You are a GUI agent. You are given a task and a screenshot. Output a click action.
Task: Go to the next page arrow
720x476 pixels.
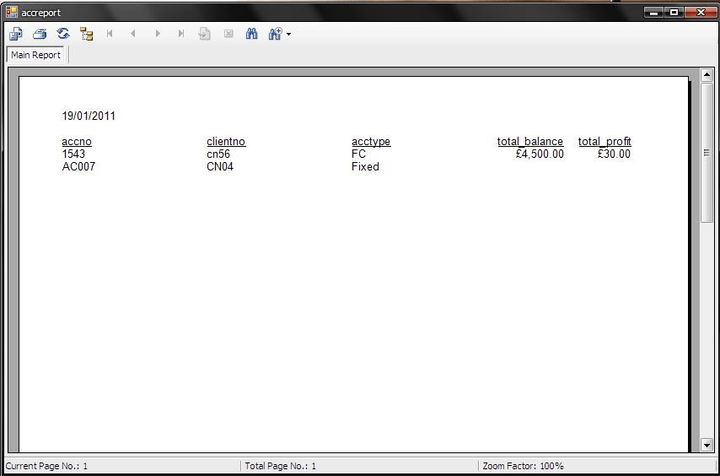(158, 34)
